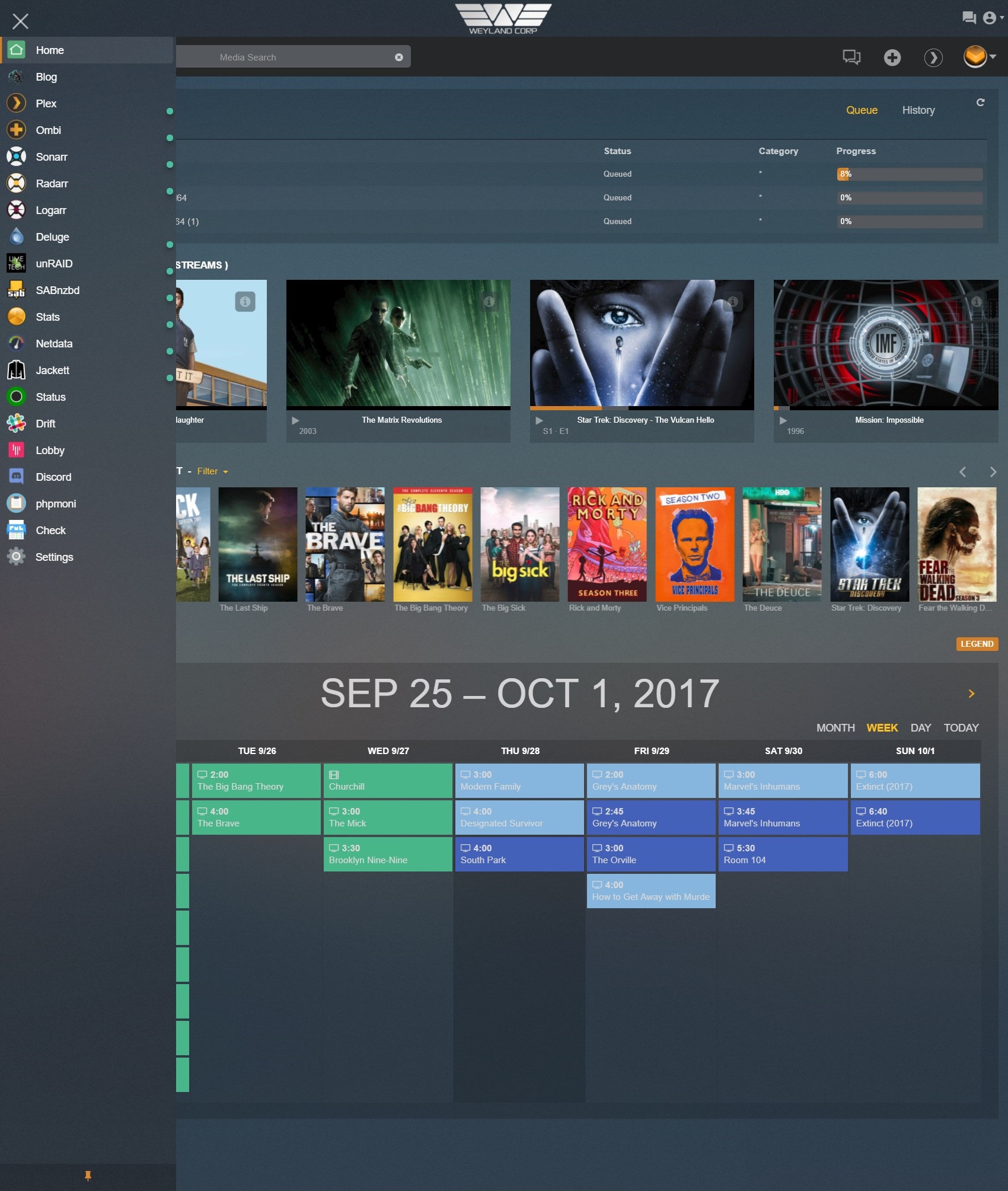Click the Star Trek Discovery stream progress bar
Image resolution: width=1008 pixels, height=1191 pixels.
(x=642, y=408)
